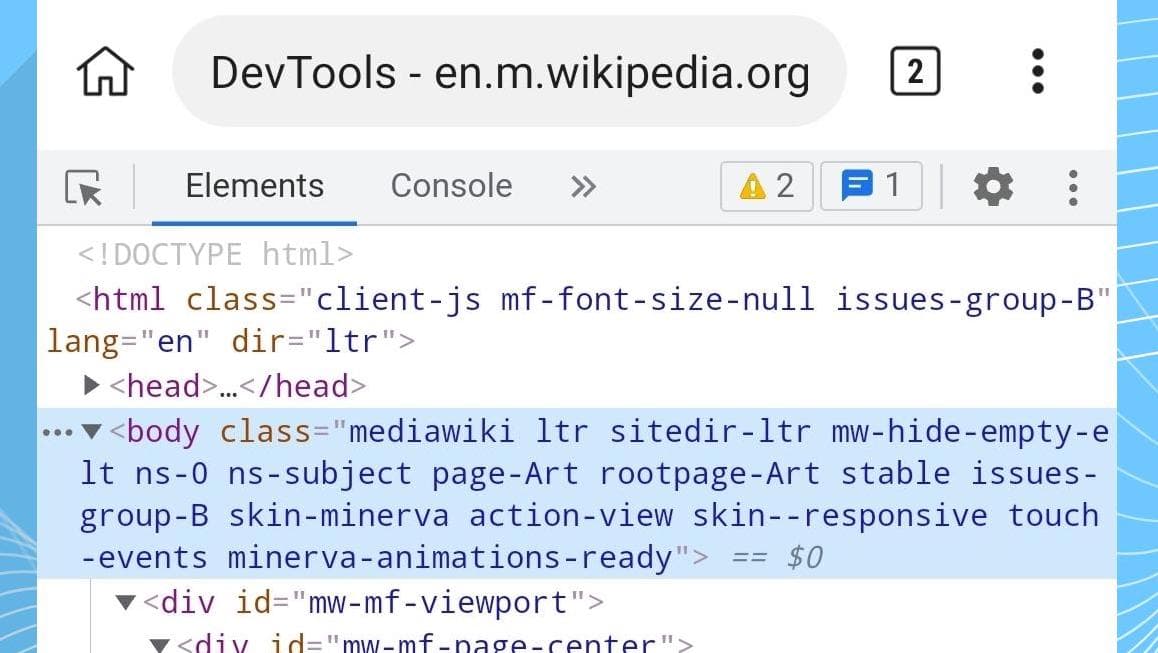Select the DOCTYPE html line

click(215, 254)
